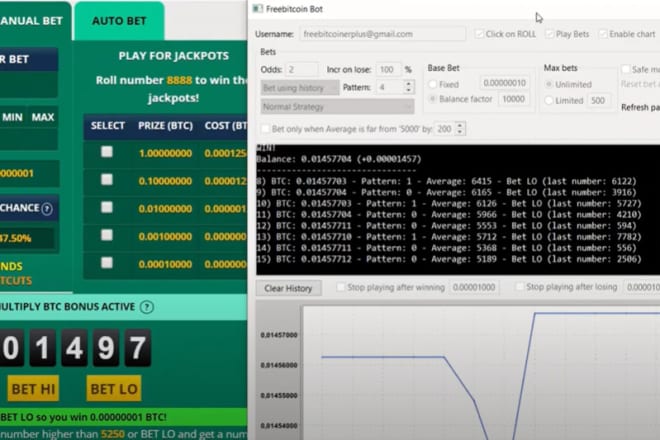Screen dimensions: 660x440
Task: Click the Bet using history button
Action: [x=300, y=88]
